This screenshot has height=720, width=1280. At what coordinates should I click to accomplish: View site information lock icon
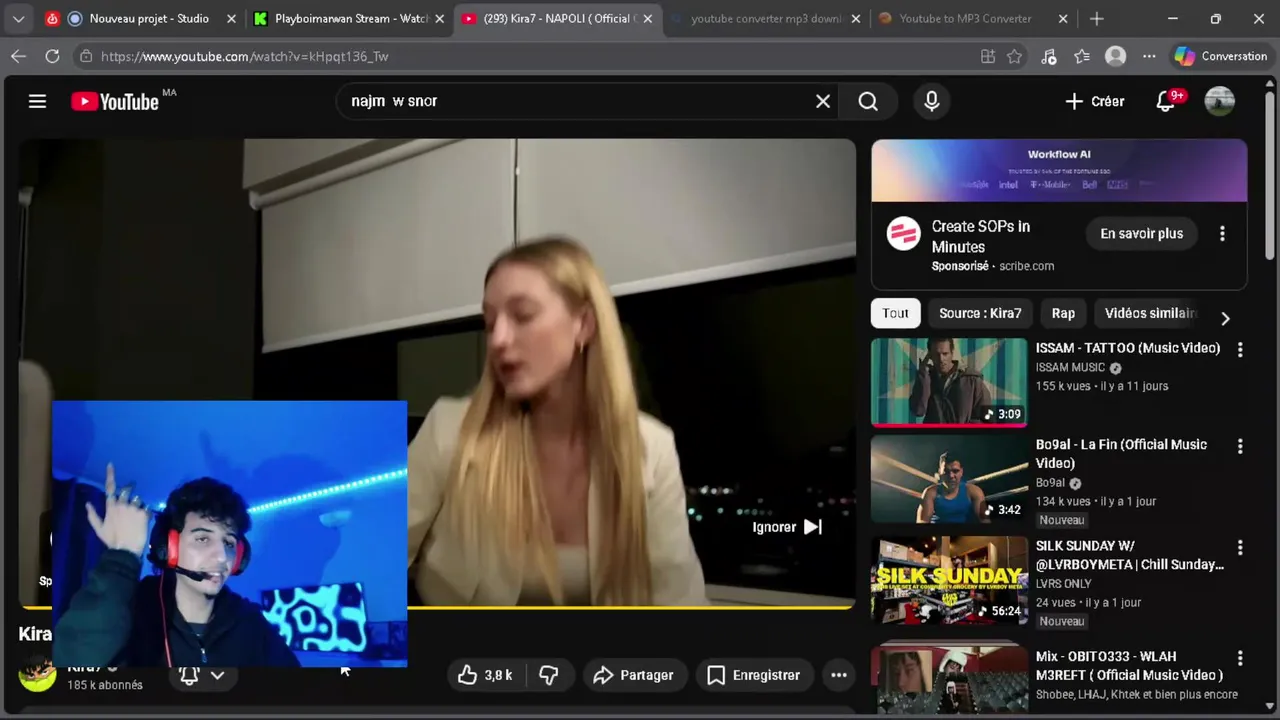tap(86, 56)
